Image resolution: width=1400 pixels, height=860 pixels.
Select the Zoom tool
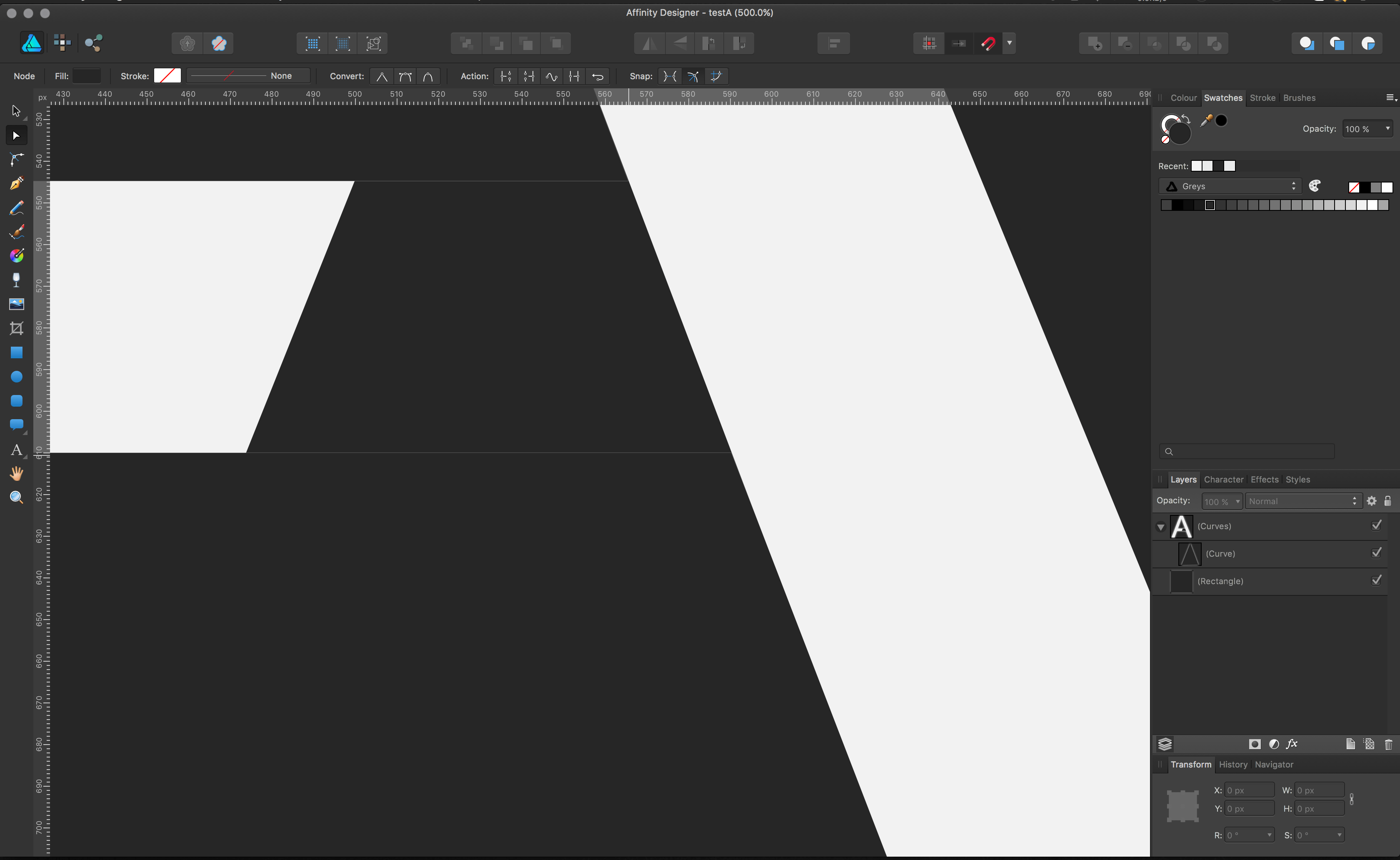(17, 497)
